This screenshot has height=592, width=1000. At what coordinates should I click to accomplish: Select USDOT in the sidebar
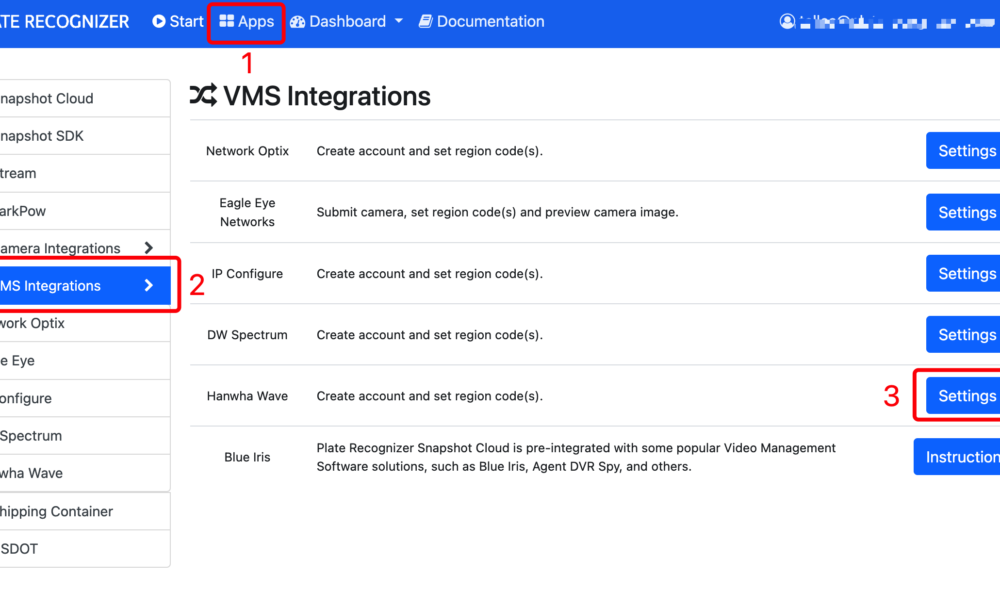(x=19, y=549)
